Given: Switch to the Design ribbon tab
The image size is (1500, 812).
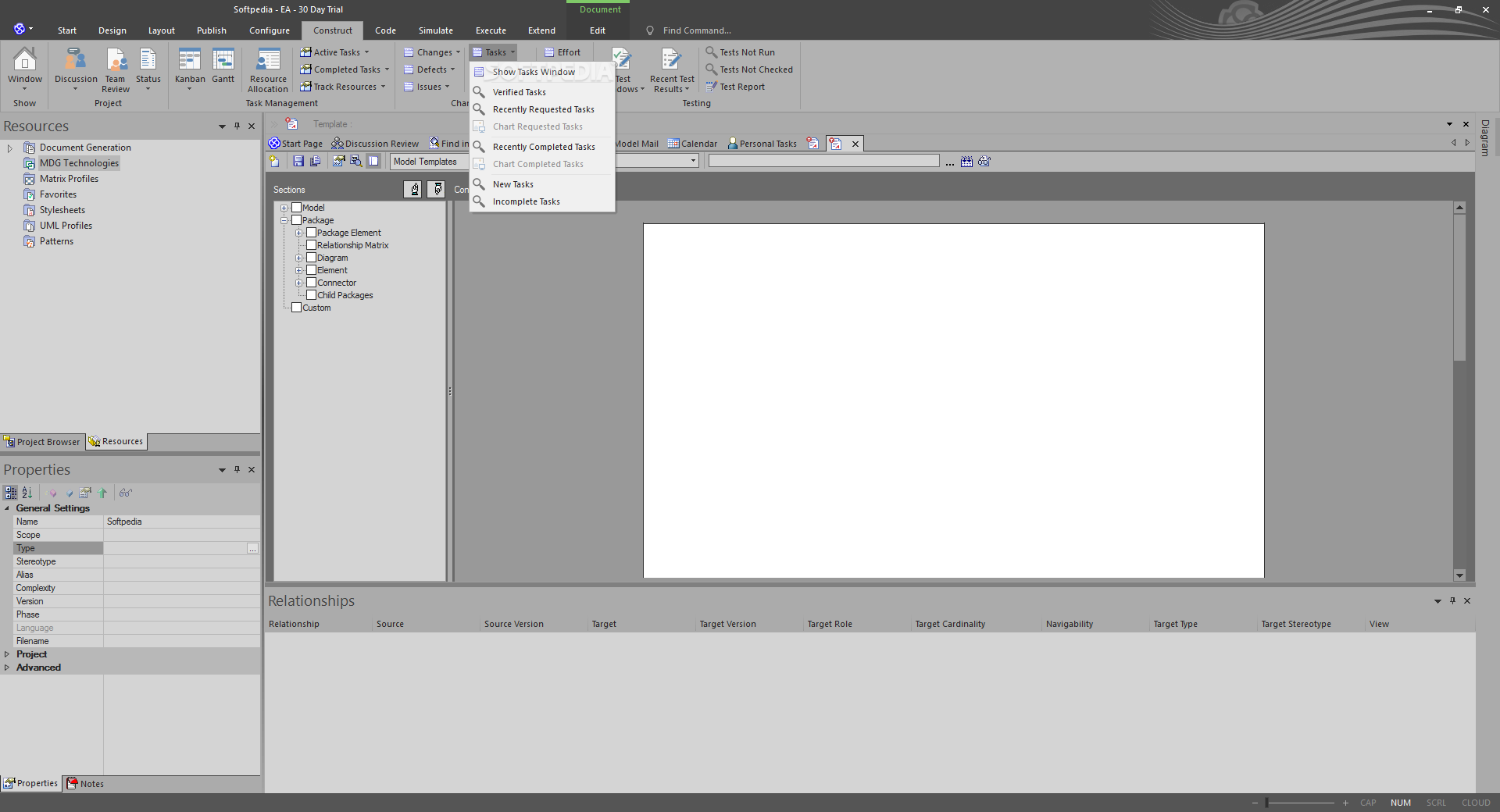Looking at the screenshot, I should 112,30.
